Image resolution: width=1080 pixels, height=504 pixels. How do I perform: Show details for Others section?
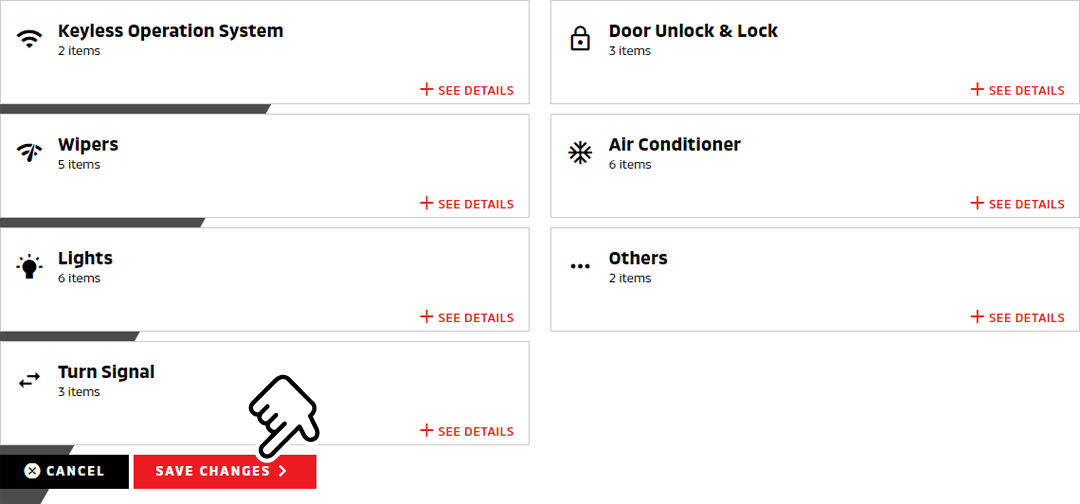pyautogui.click(x=1018, y=317)
